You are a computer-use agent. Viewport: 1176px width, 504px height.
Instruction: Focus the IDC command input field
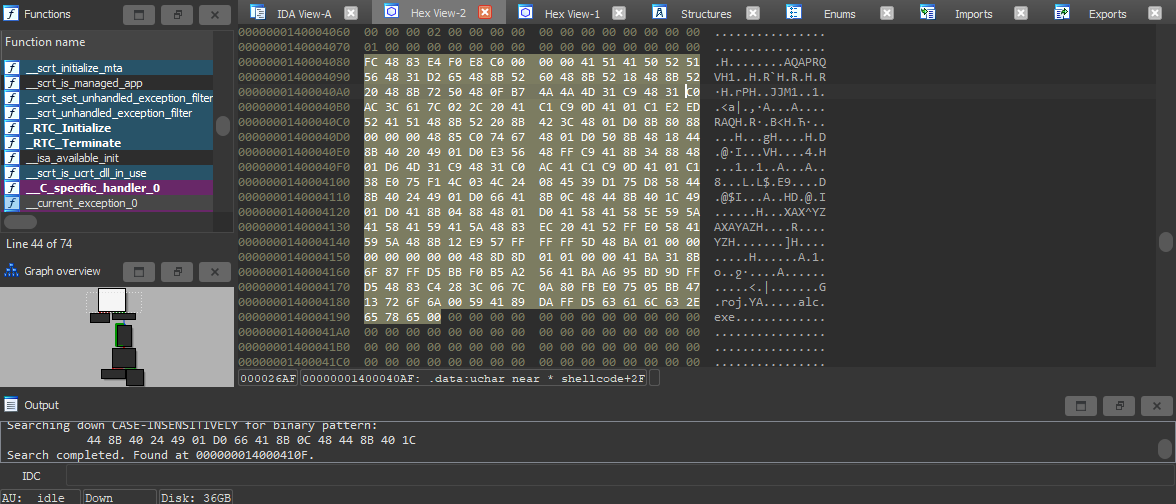click(600, 476)
